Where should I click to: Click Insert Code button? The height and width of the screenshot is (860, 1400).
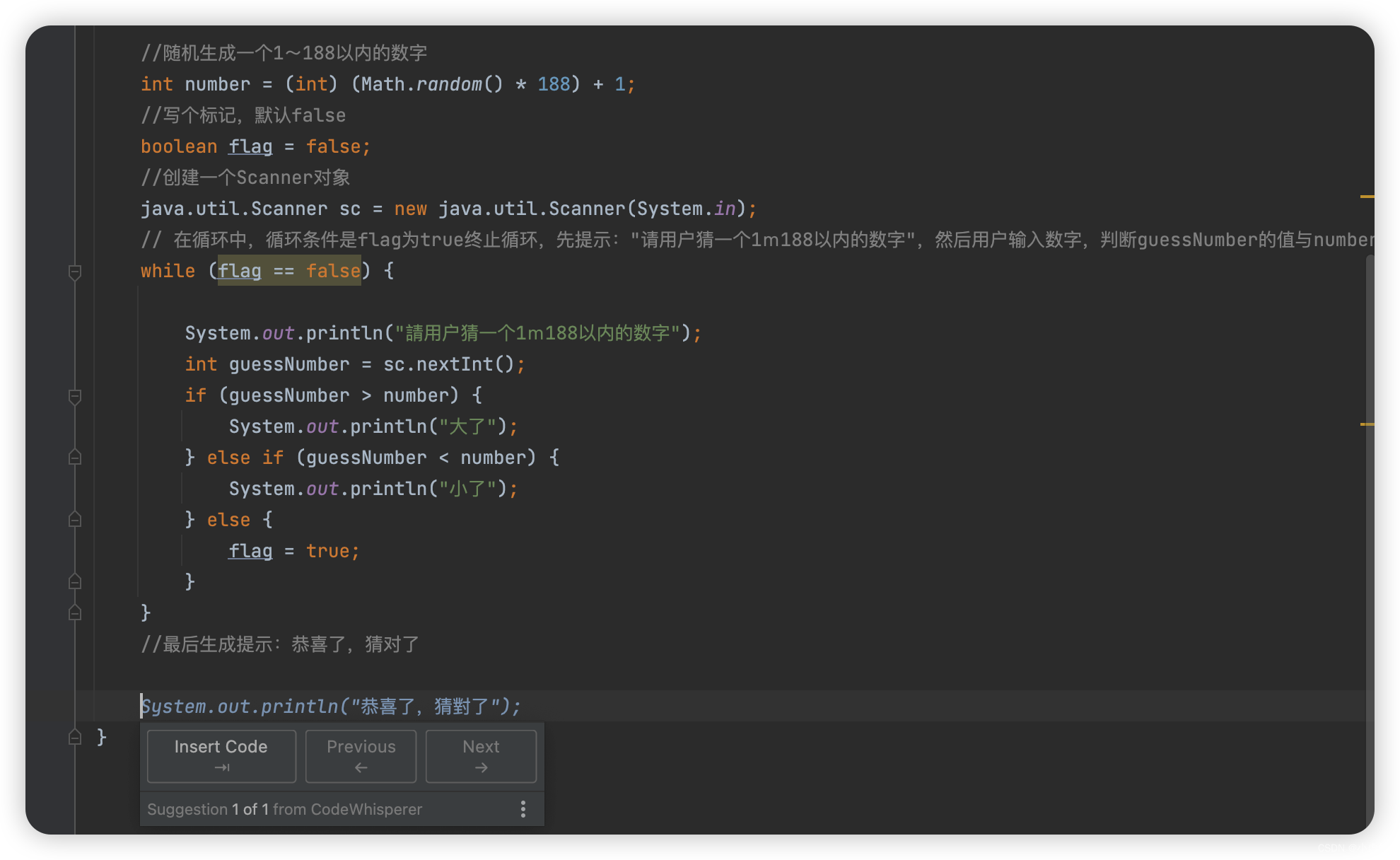(221, 756)
